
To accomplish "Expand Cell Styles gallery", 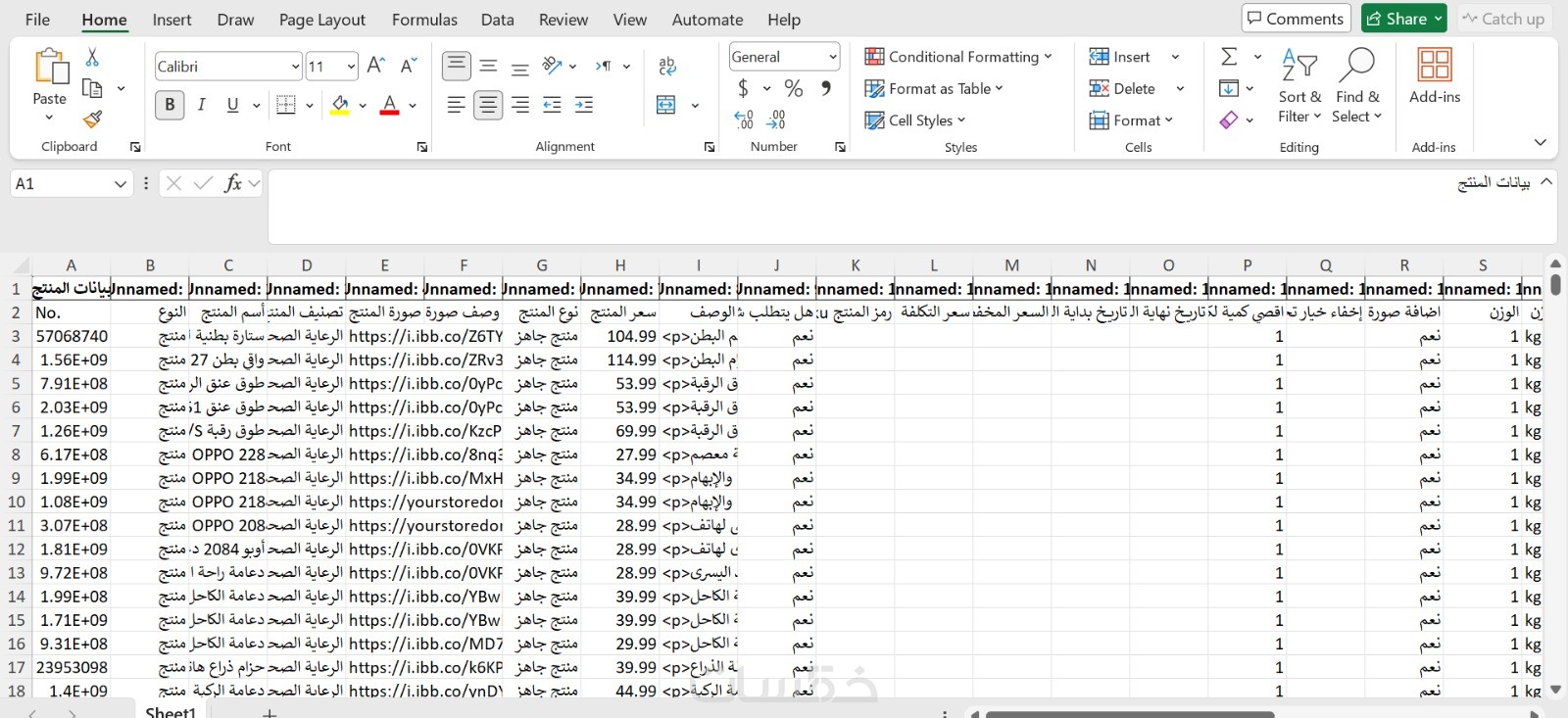I will click(915, 120).
